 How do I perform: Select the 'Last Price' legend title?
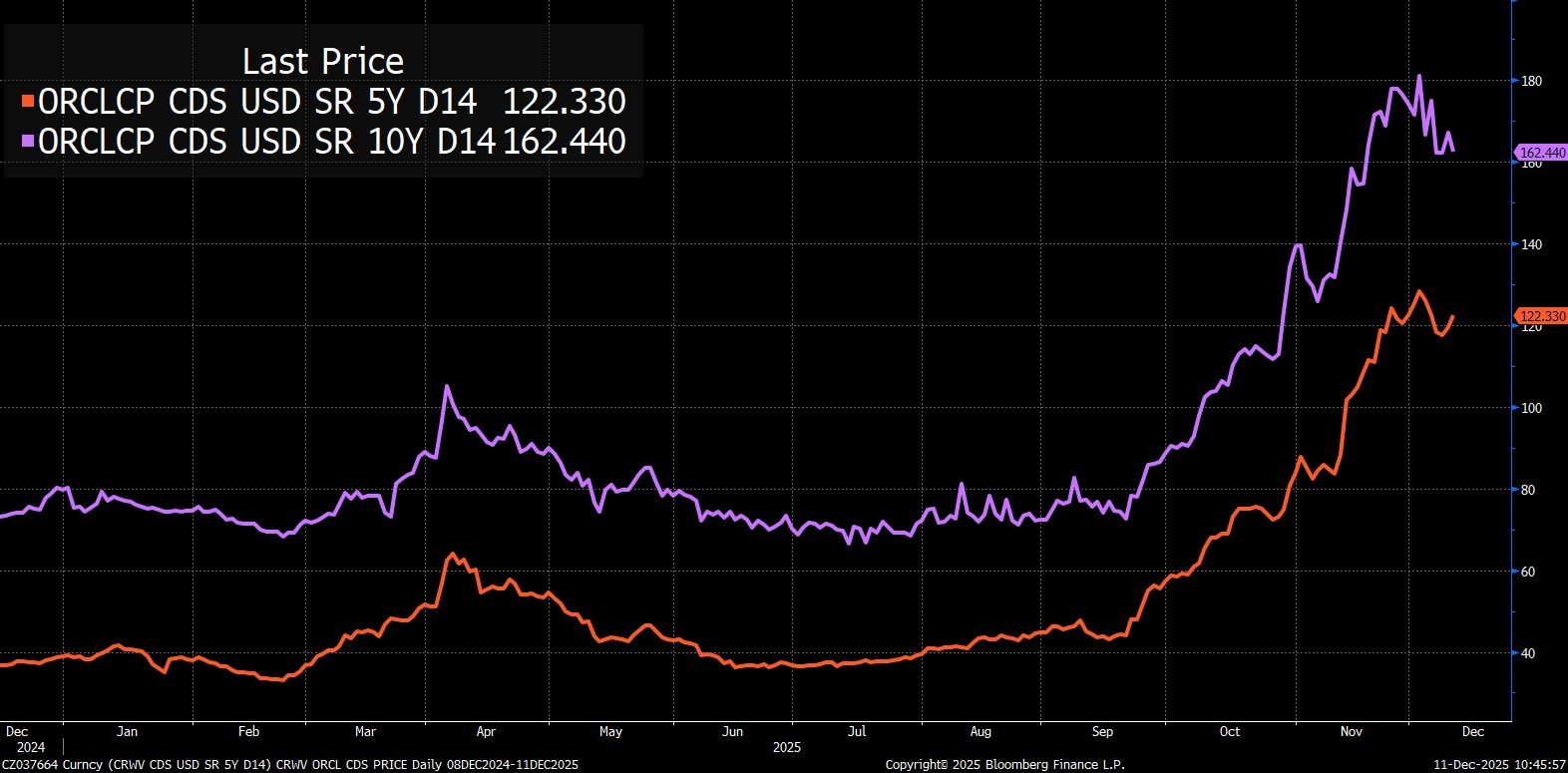(x=323, y=62)
